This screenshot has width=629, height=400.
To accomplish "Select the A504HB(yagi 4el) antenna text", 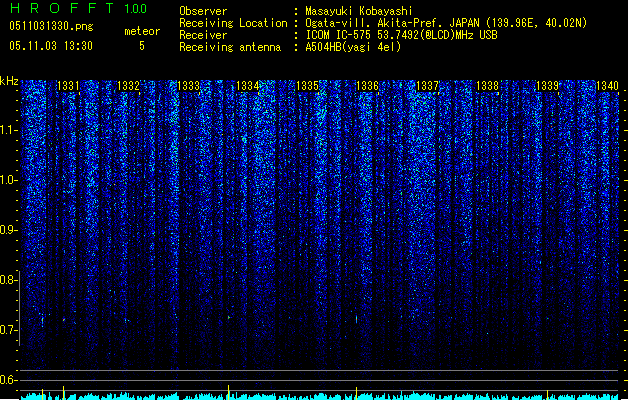I will 353,47.
